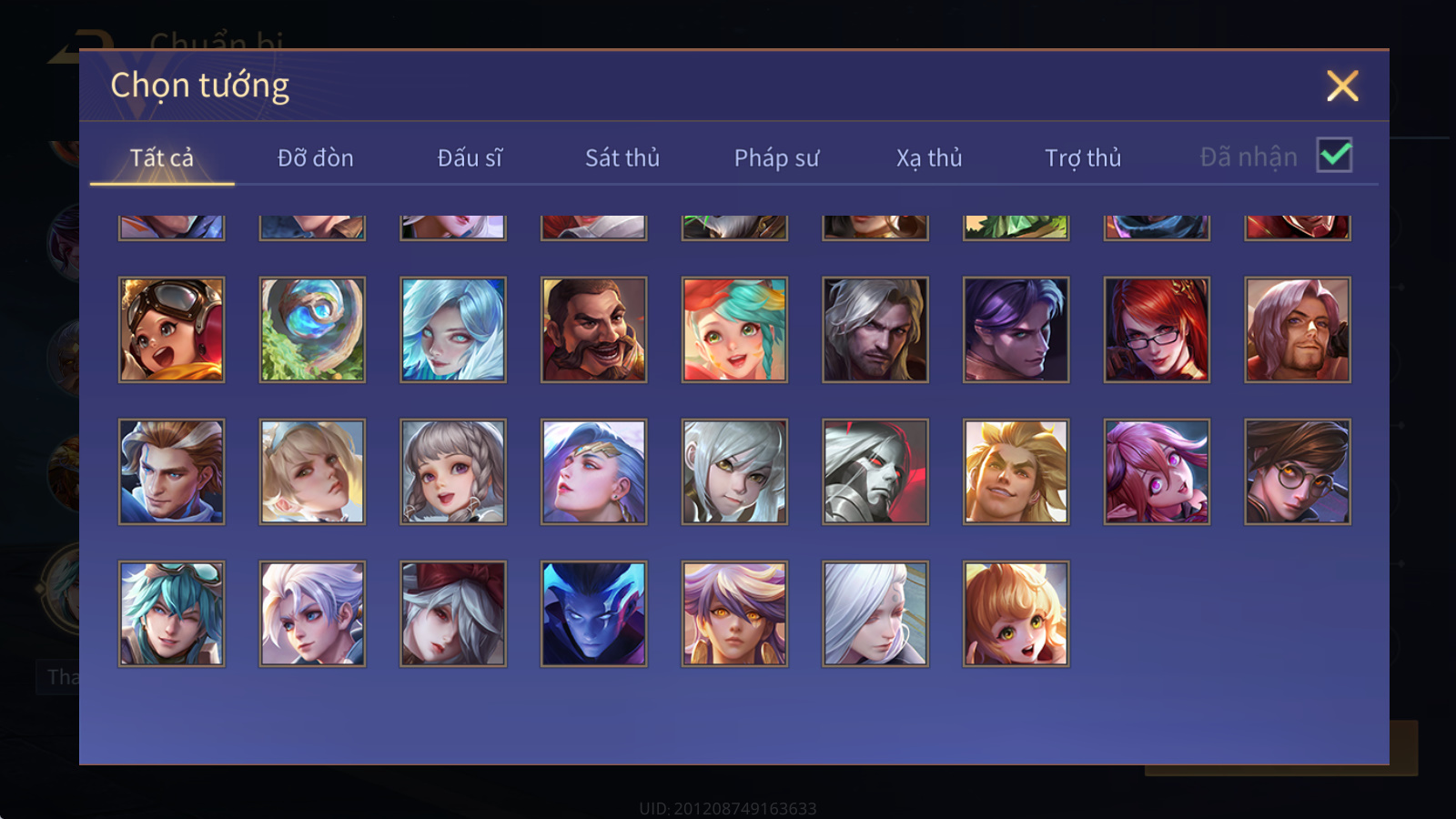The width and height of the screenshot is (1456, 819).
Task: Choose the dark blue demon-faced hero
Action: (593, 613)
